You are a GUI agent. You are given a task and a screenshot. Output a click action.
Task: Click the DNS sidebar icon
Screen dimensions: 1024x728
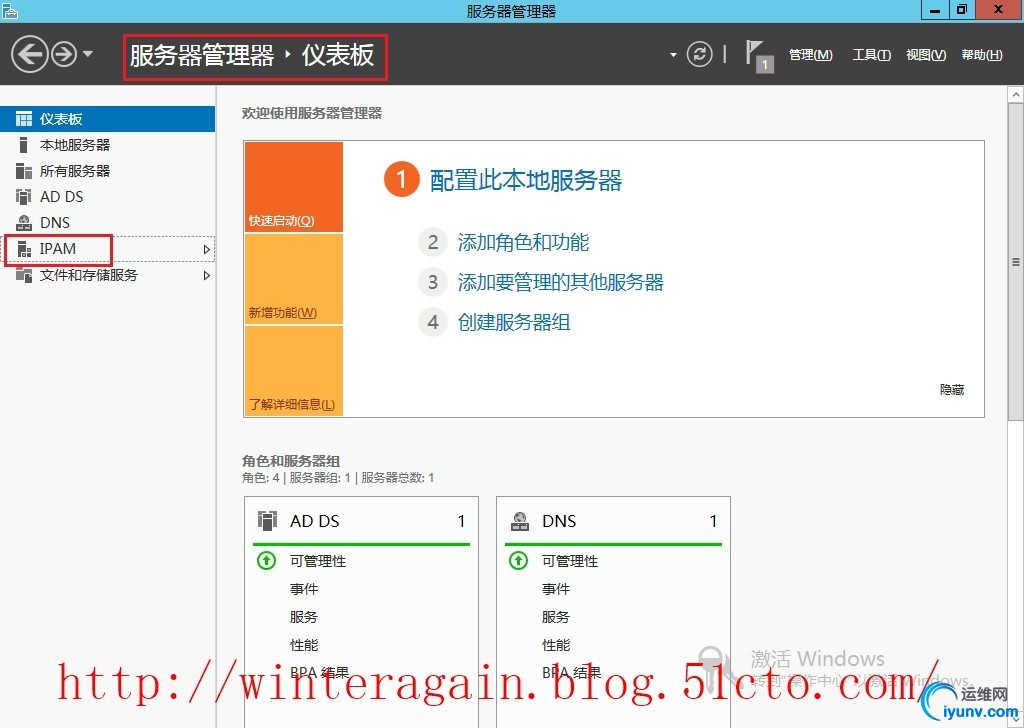click(24, 223)
